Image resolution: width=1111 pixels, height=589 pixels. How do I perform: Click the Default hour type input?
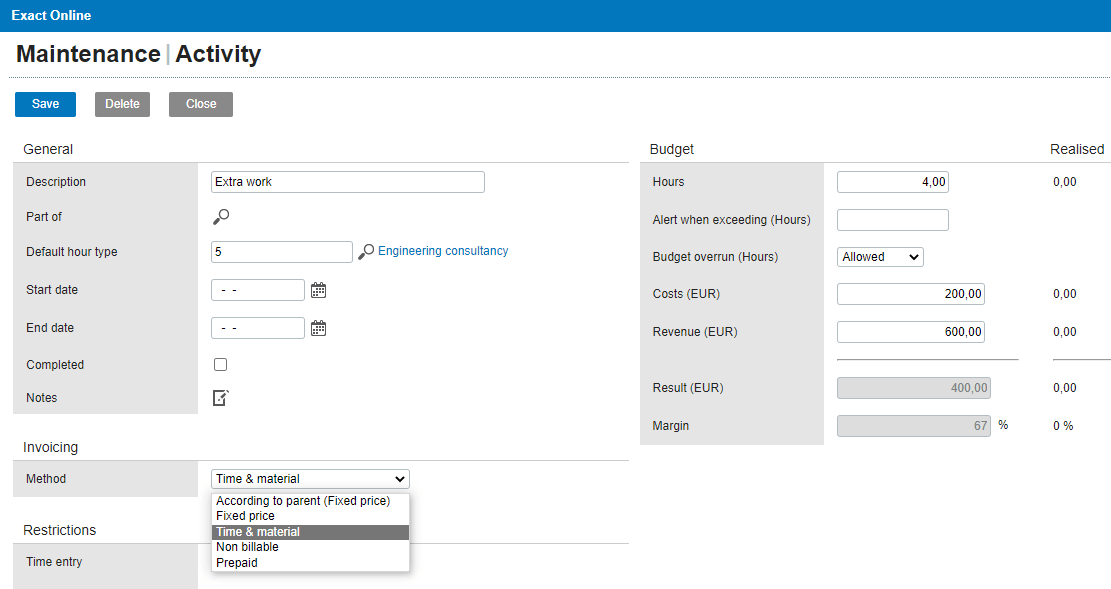point(282,252)
